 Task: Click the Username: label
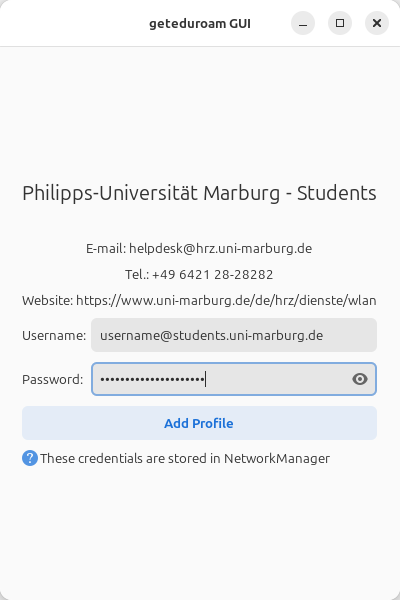[54, 336]
